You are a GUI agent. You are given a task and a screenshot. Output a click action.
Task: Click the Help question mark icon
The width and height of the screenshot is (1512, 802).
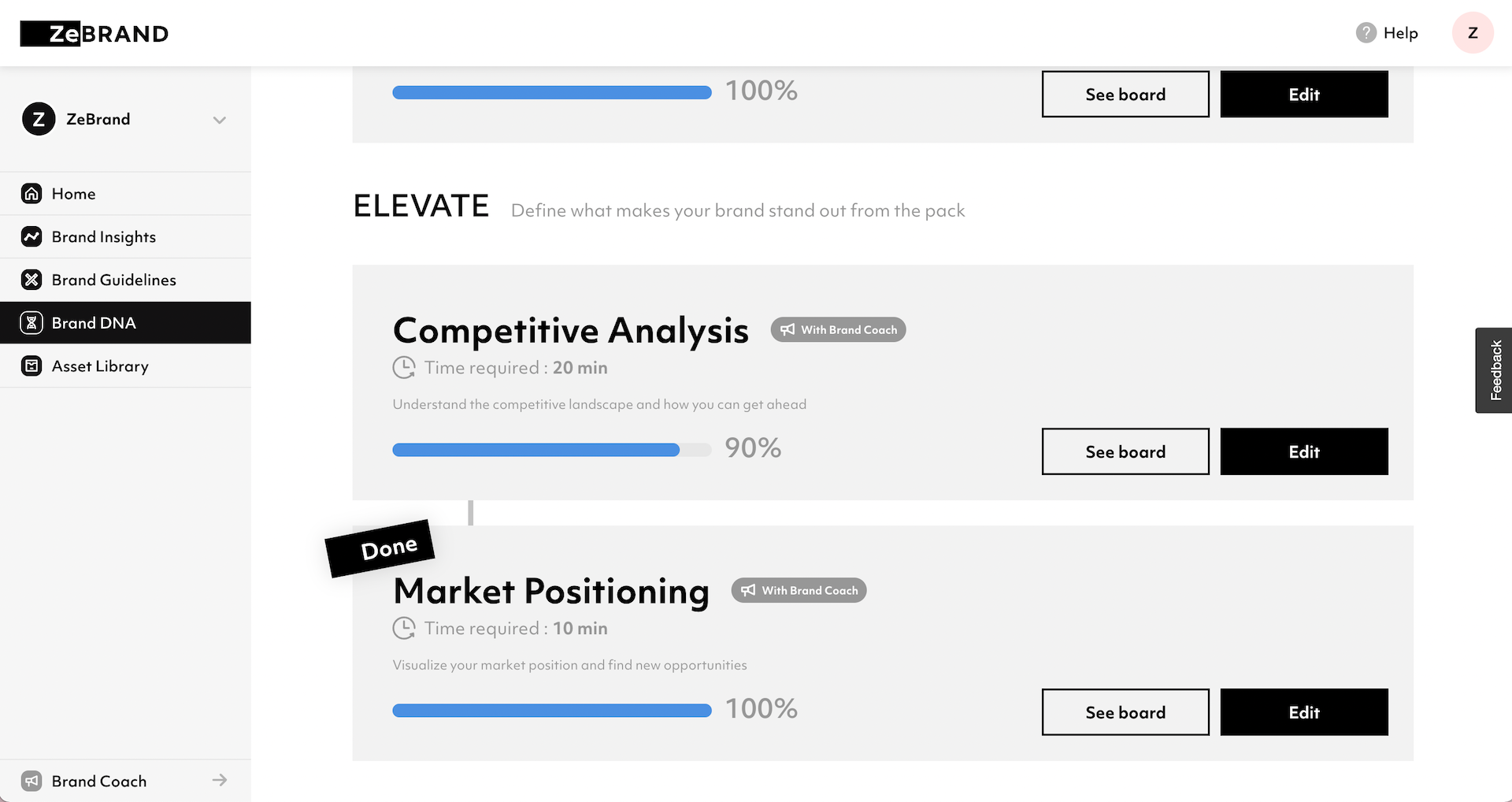coord(1366,33)
